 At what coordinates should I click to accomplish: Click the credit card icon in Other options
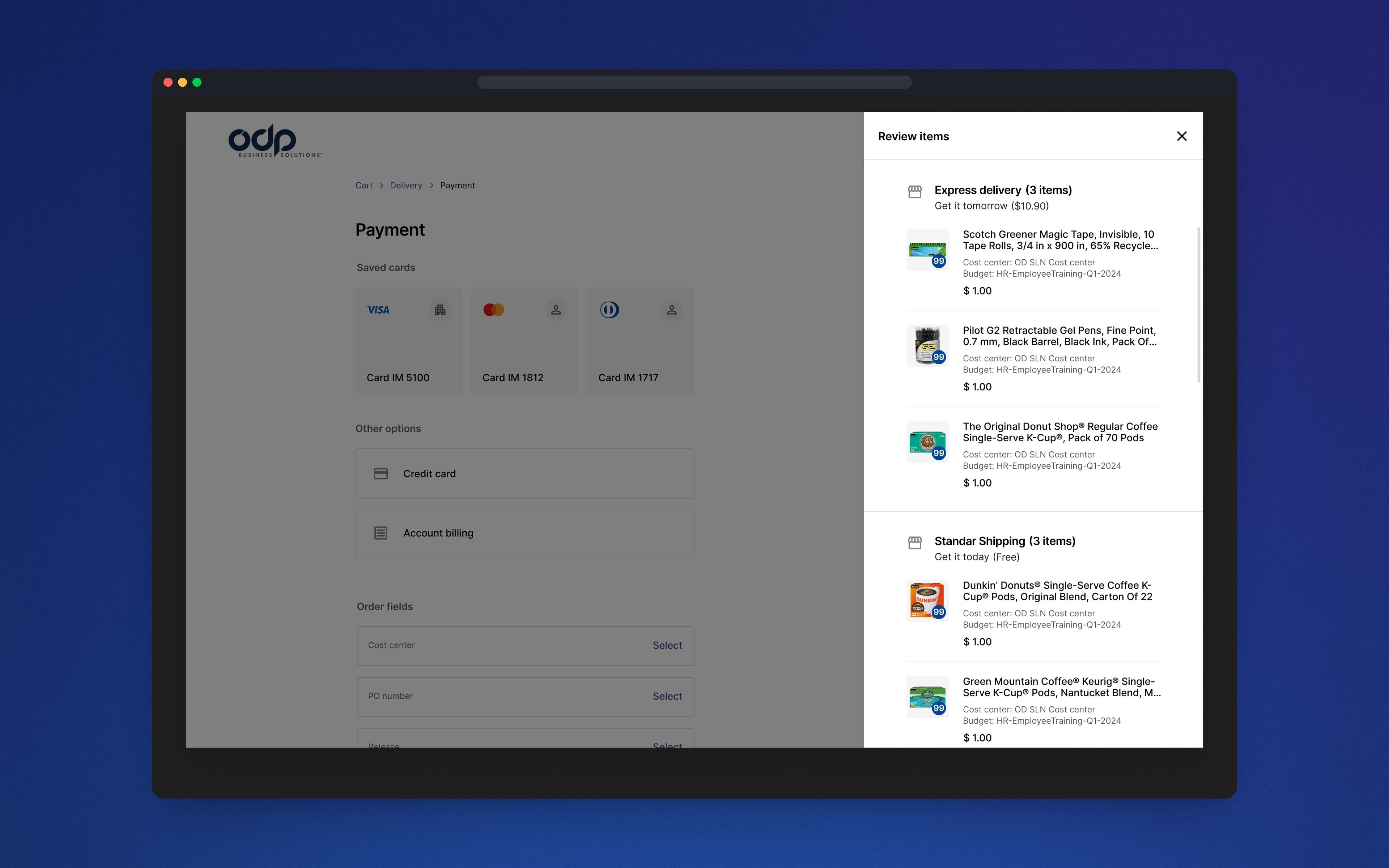tap(381, 474)
